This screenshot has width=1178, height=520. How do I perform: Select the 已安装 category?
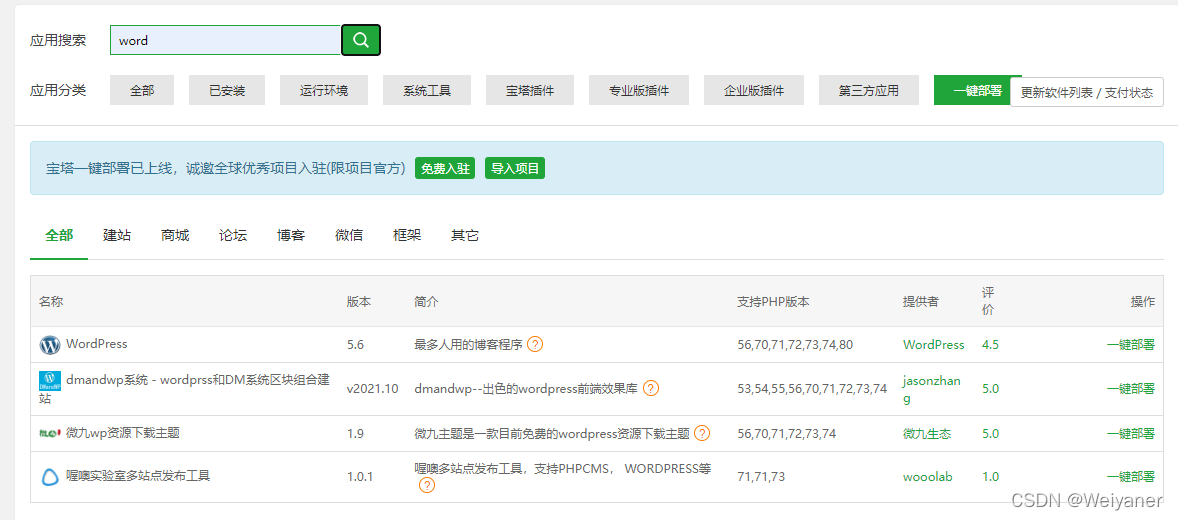click(227, 90)
